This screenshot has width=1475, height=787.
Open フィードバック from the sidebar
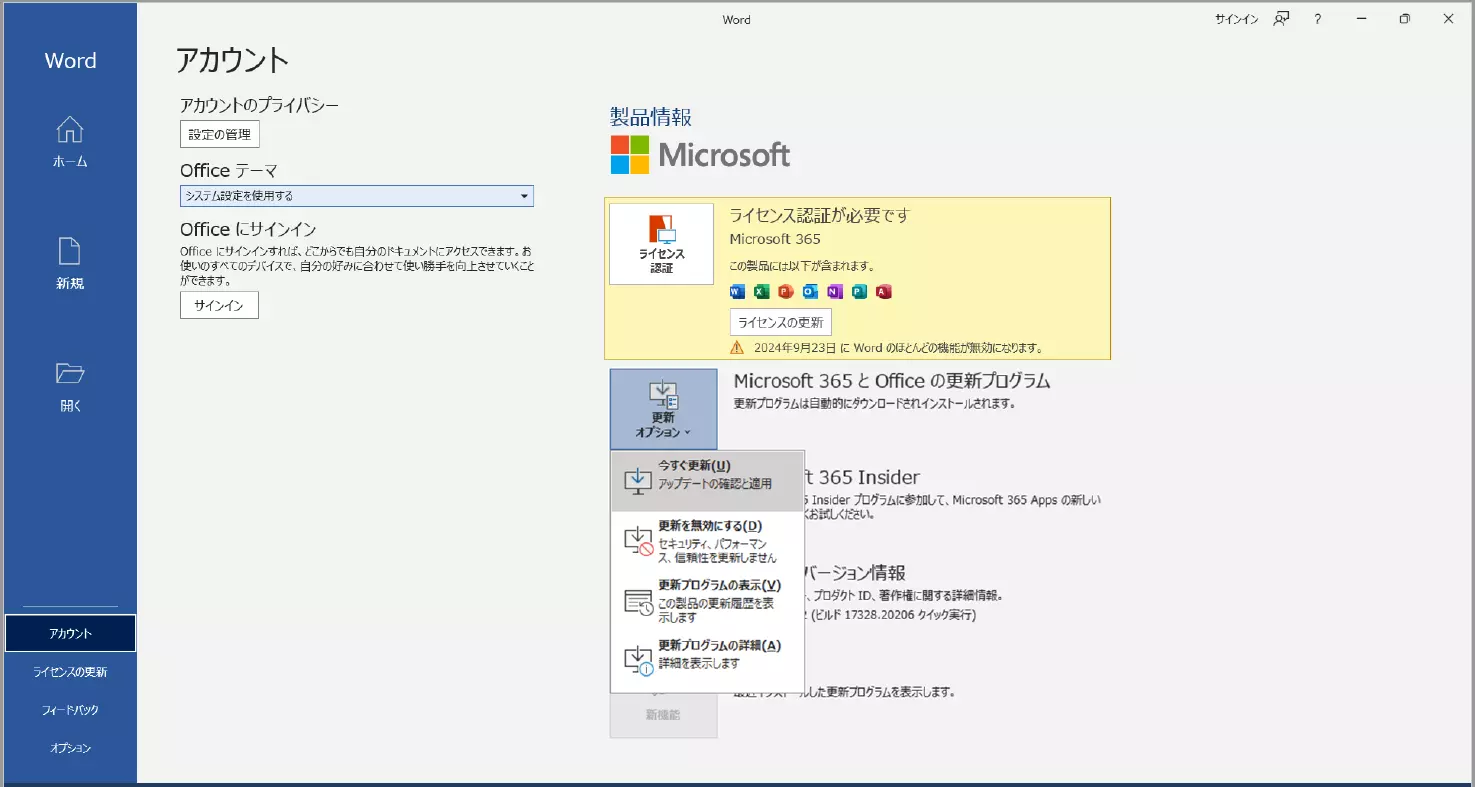tap(69, 709)
